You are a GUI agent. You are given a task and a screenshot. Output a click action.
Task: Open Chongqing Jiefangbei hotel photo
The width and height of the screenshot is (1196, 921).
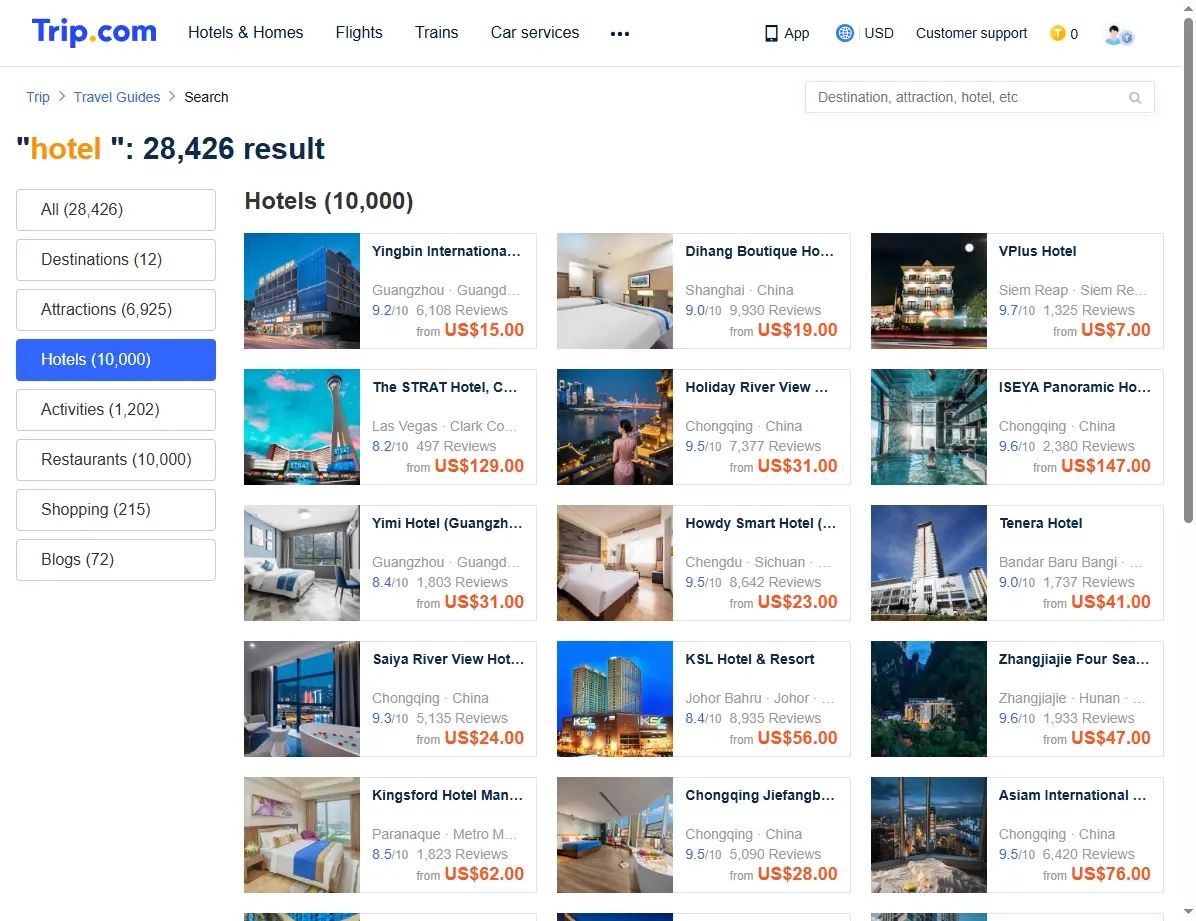(x=615, y=835)
